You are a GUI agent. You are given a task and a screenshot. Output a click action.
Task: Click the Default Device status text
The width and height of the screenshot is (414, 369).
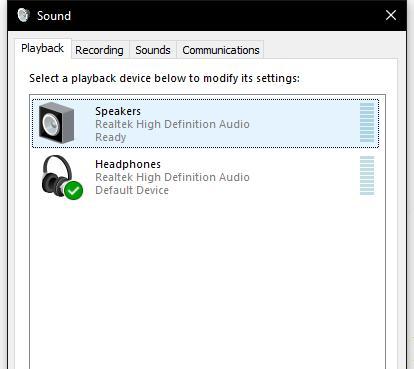[x=132, y=190]
